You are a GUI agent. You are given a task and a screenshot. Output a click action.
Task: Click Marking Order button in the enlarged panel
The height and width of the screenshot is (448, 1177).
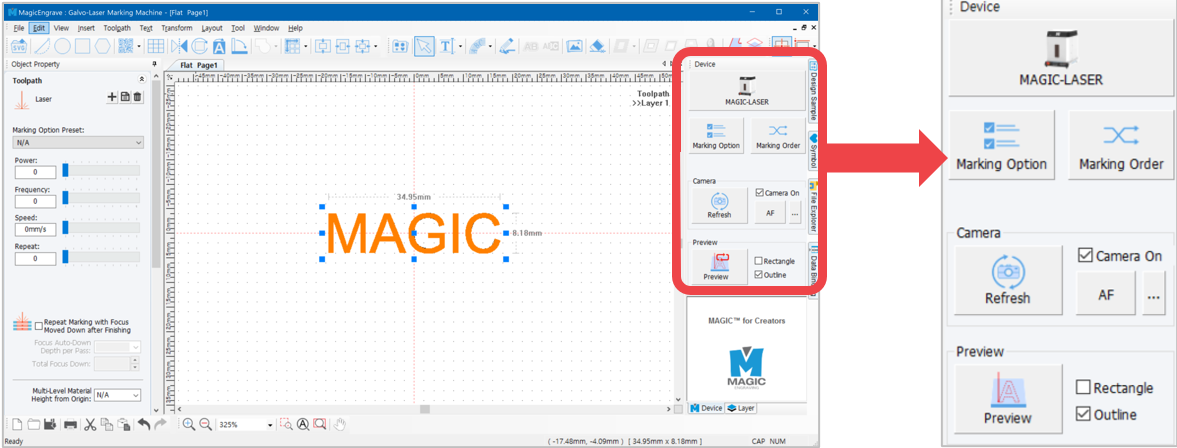tap(1121, 145)
